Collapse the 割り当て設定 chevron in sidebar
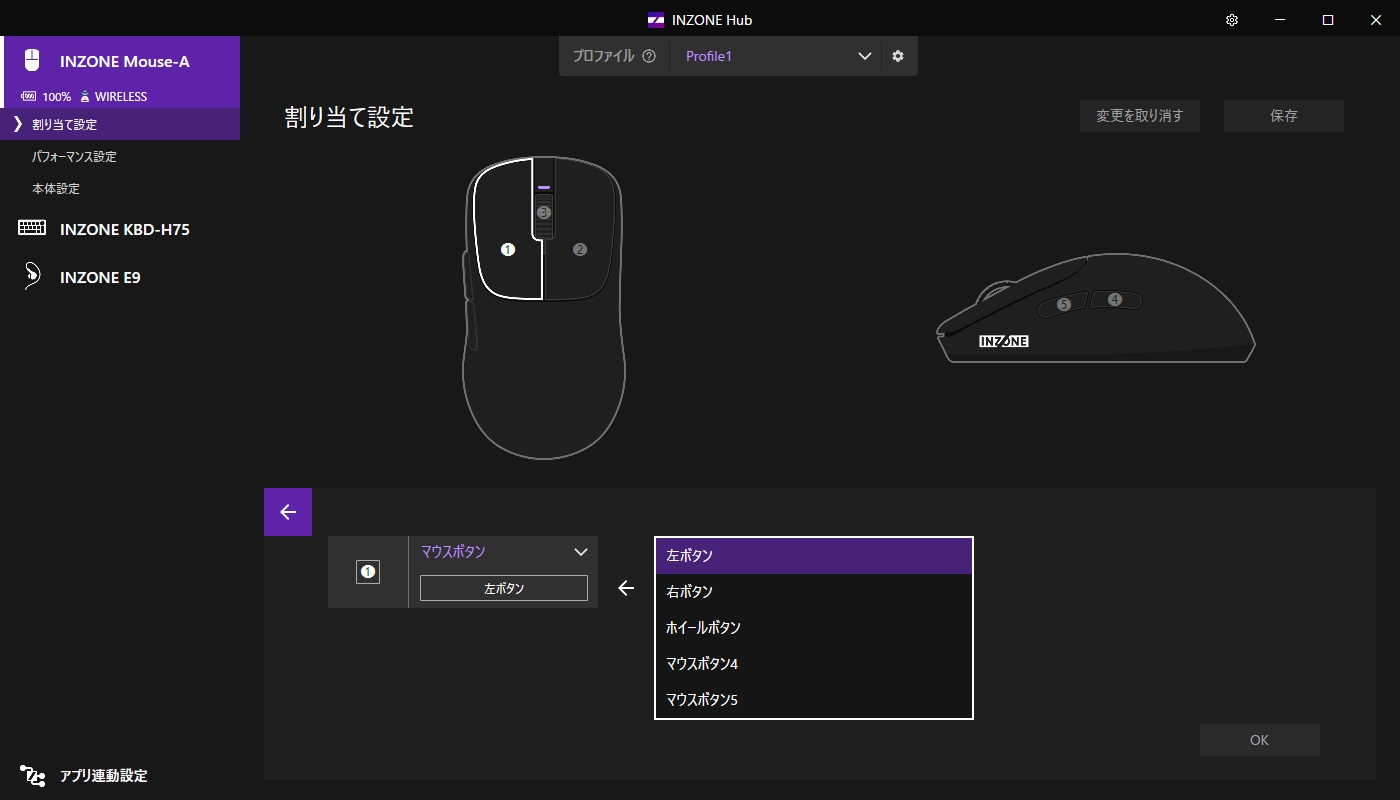Image resolution: width=1400 pixels, height=800 pixels. (17, 124)
